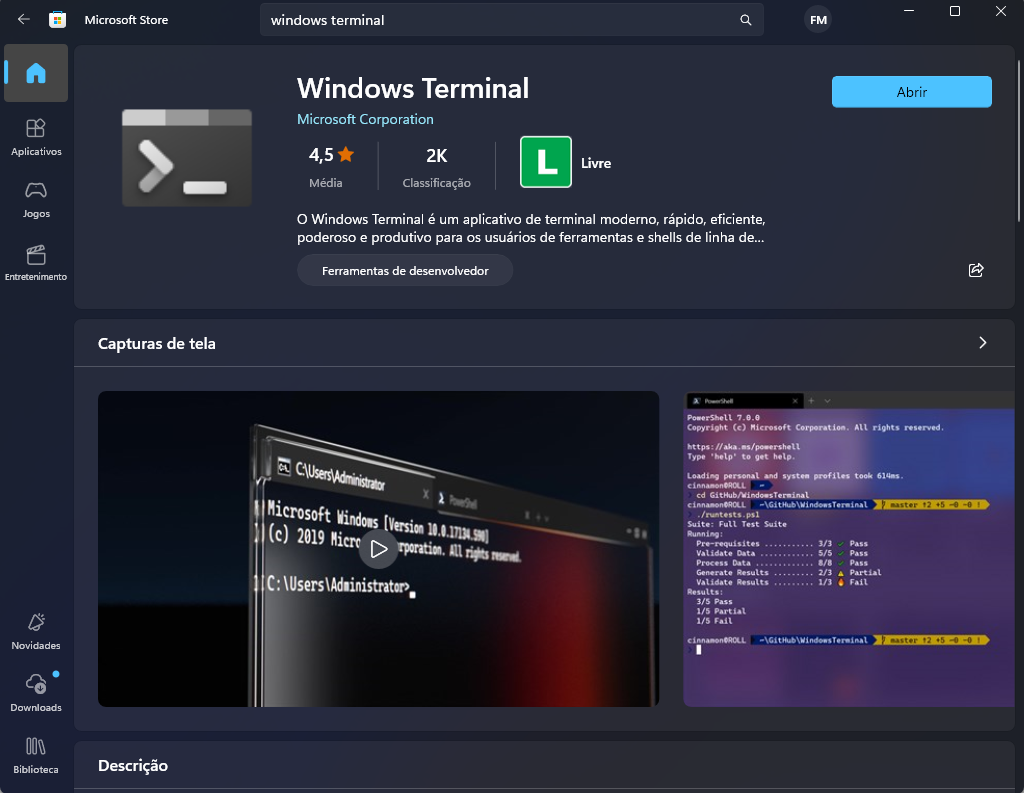
Task: Click the share icon
Action: pyautogui.click(x=976, y=270)
